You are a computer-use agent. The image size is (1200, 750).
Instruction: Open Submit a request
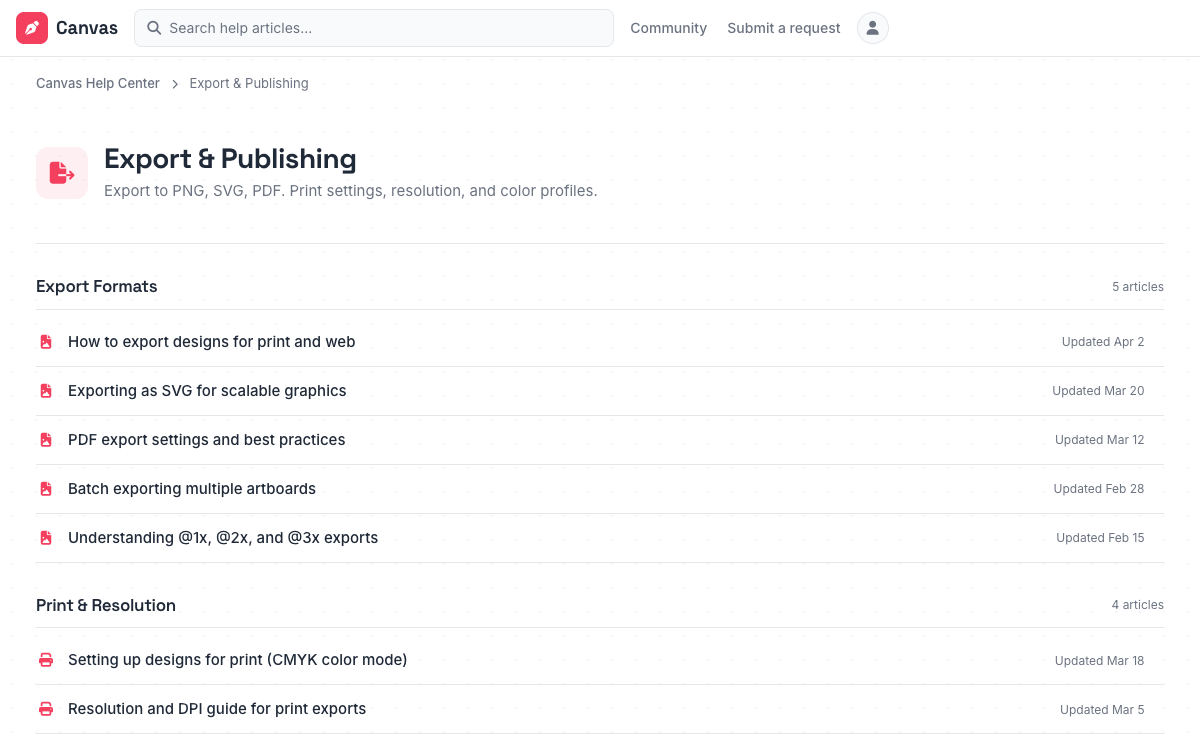[784, 28]
